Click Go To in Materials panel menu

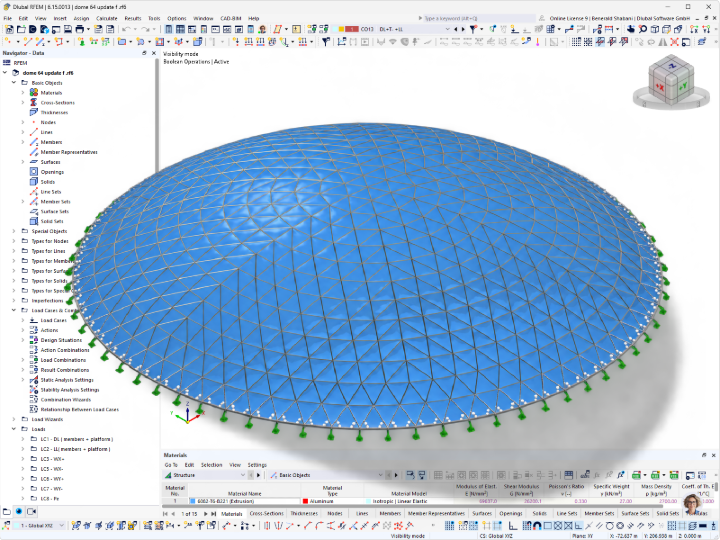pos(171,465)
